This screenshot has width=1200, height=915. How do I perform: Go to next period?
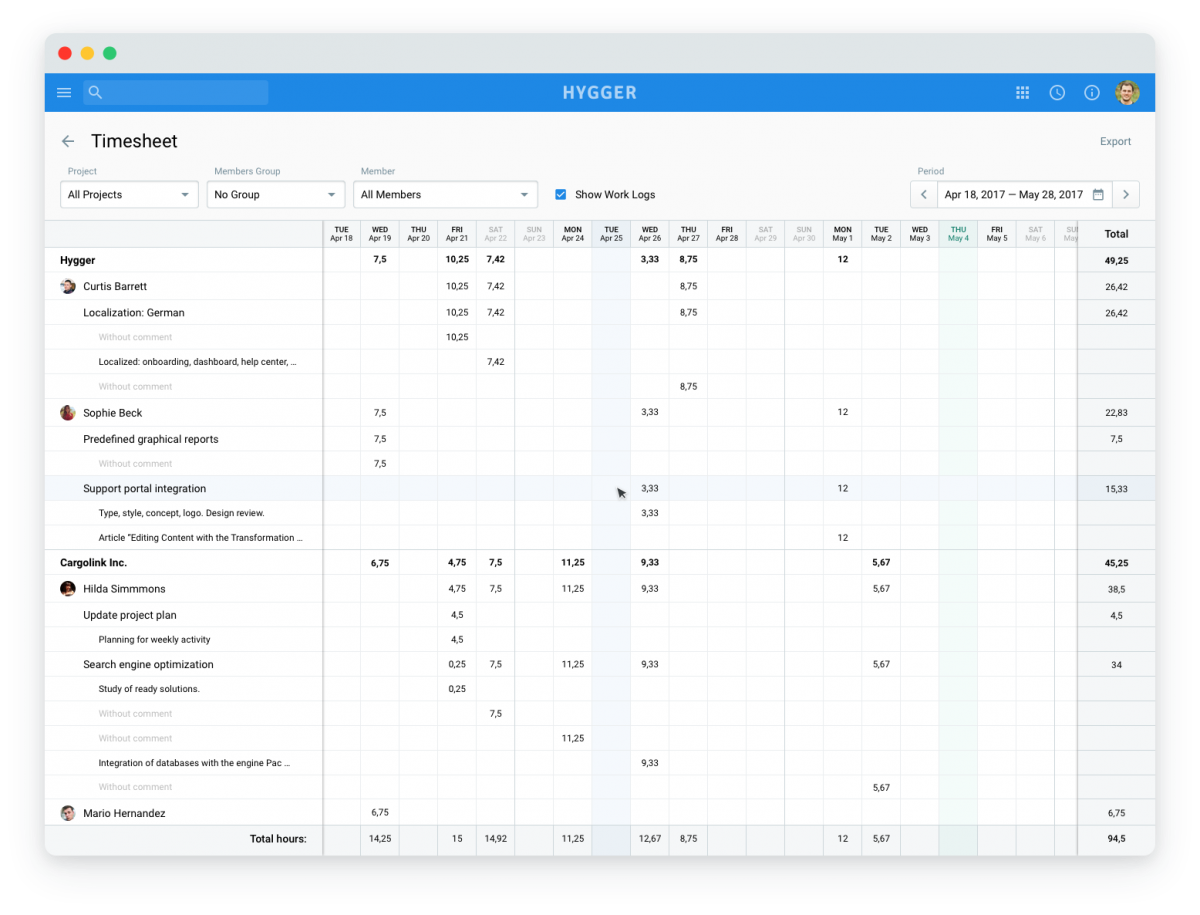[x=1126, y=195]
